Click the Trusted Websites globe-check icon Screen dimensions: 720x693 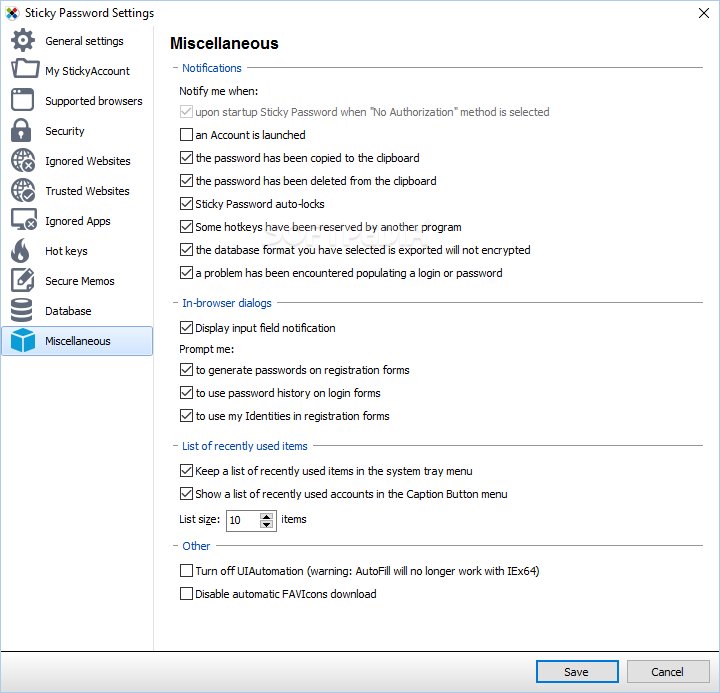coord(23,190)
